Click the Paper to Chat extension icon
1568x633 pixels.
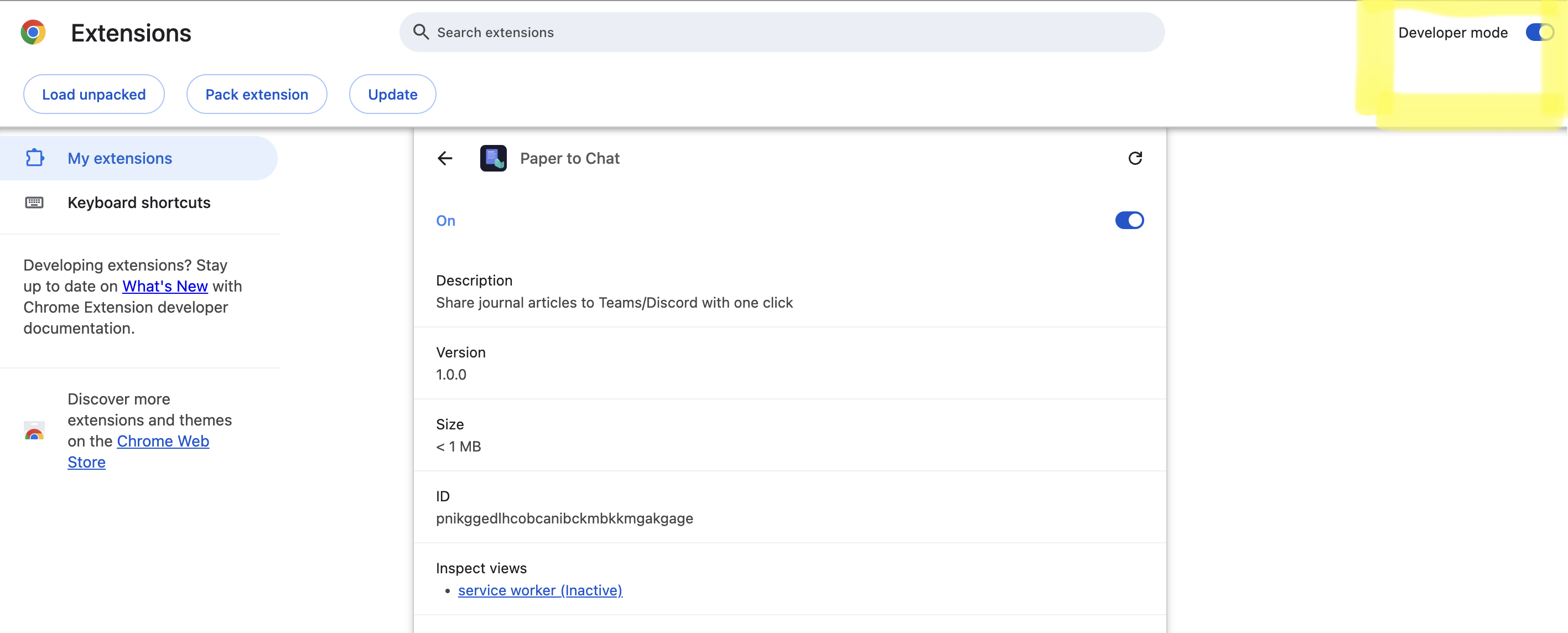(493, 158)
